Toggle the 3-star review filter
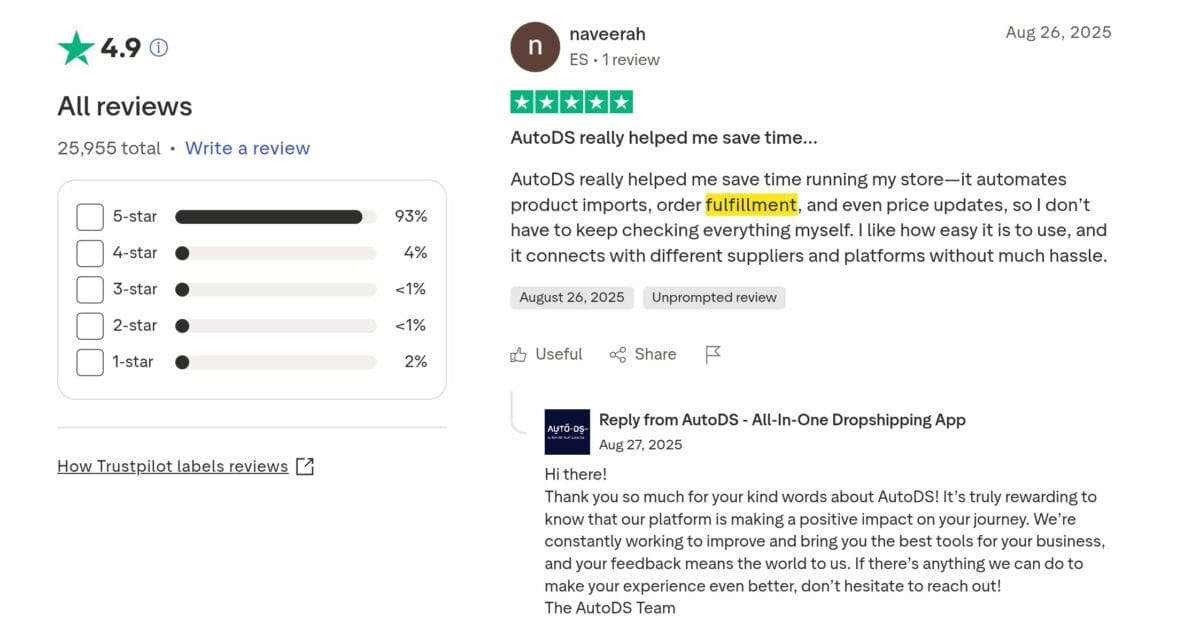 90,289
